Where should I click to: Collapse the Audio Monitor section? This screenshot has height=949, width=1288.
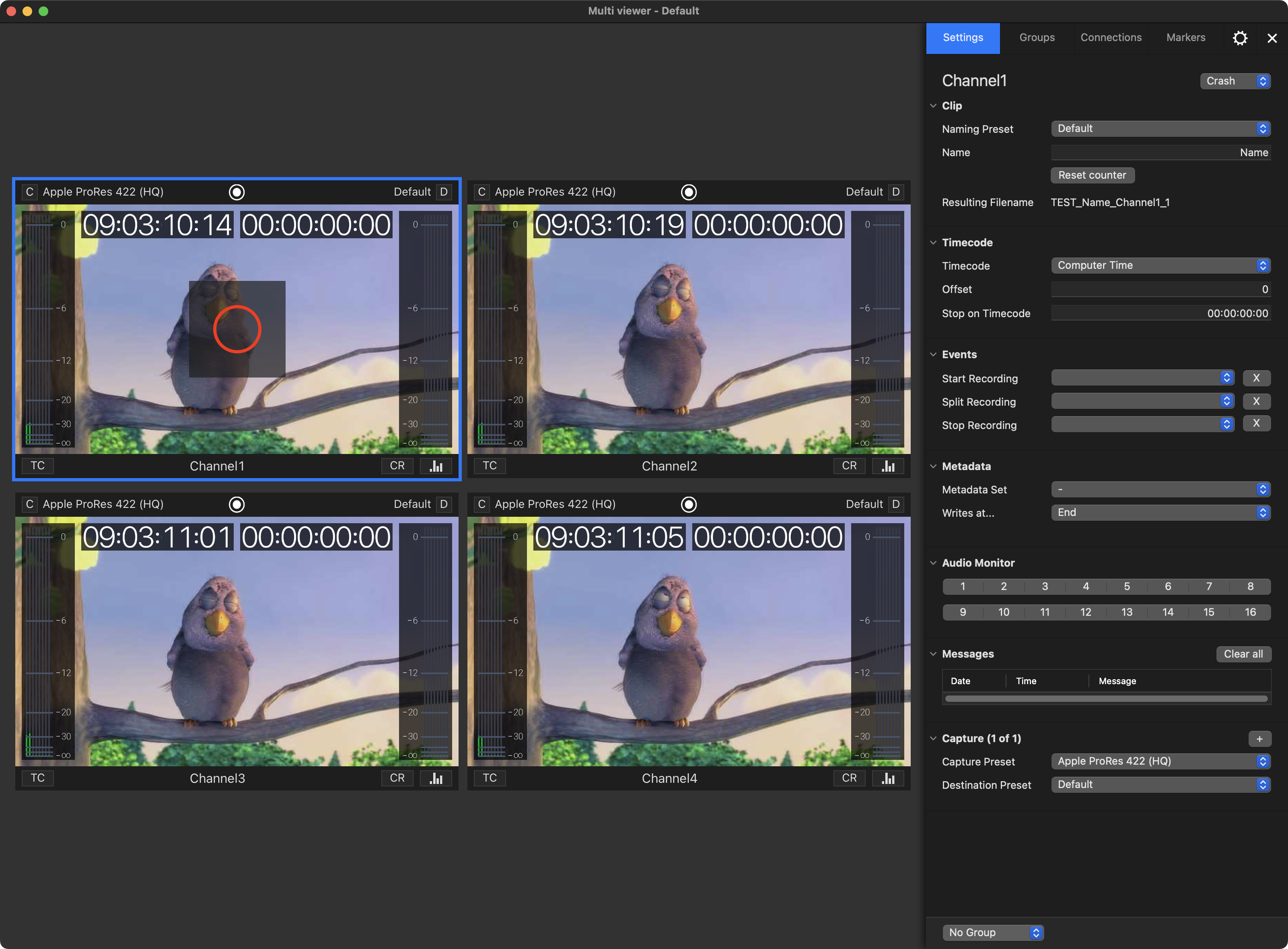pyautogui.click(x=933, y=563)
